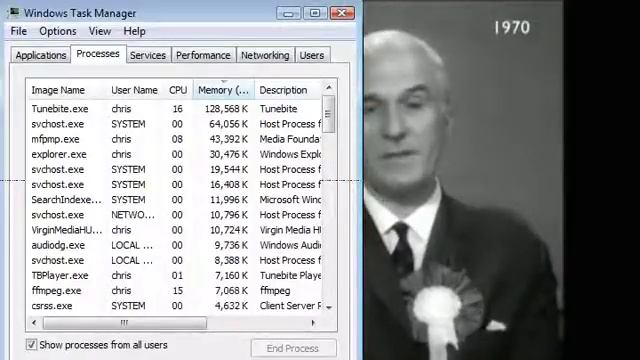The height and width of the screenshot is (360, 640).
Task: Click svchost.exe using 19,544 K
Action: (175, 169)
